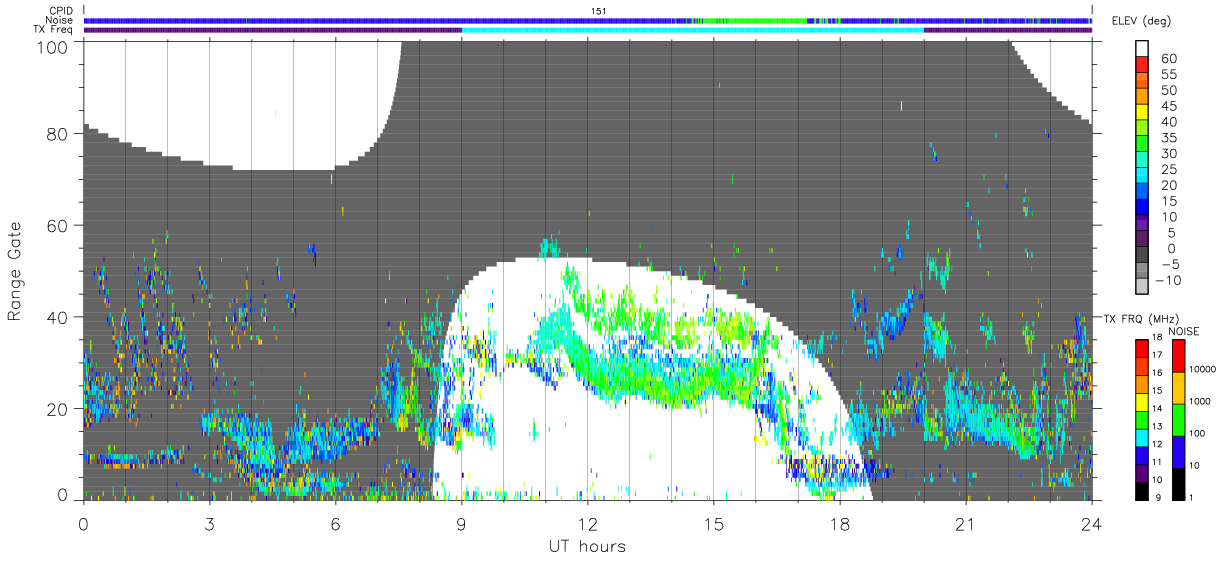Click the 45 tick on elevation colorbar
This screenshot has width=1228, height=567.
(1169, 106)
